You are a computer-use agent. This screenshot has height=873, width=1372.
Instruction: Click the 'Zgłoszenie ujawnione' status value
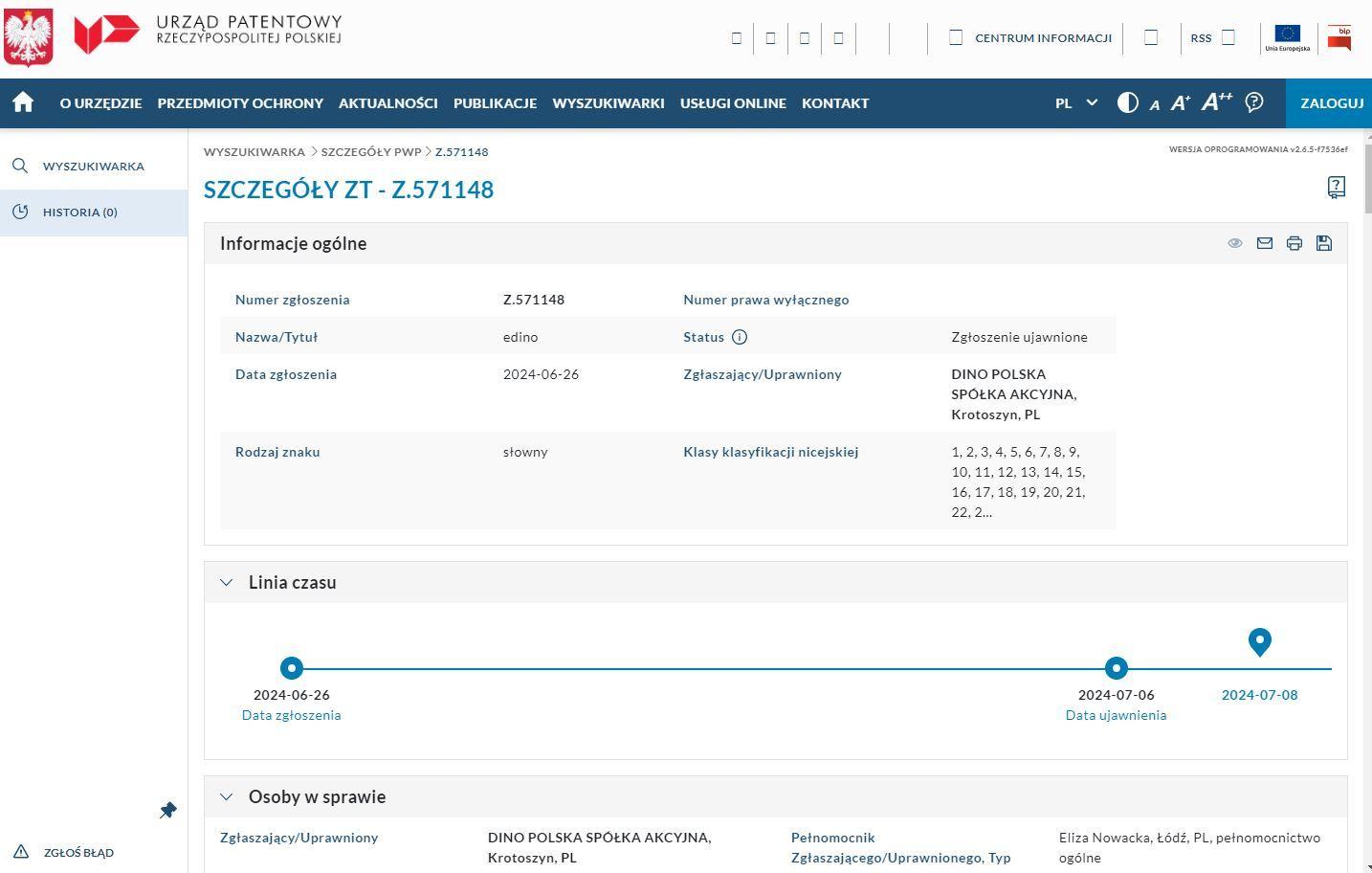1020,337
